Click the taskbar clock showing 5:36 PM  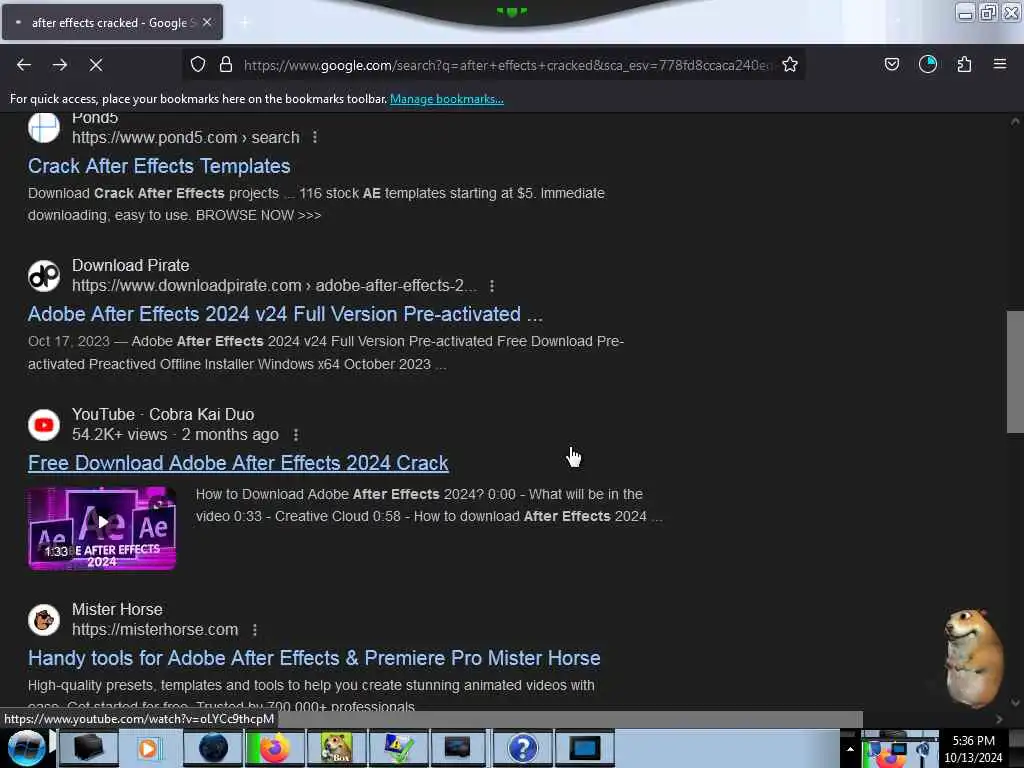(973, 749)
